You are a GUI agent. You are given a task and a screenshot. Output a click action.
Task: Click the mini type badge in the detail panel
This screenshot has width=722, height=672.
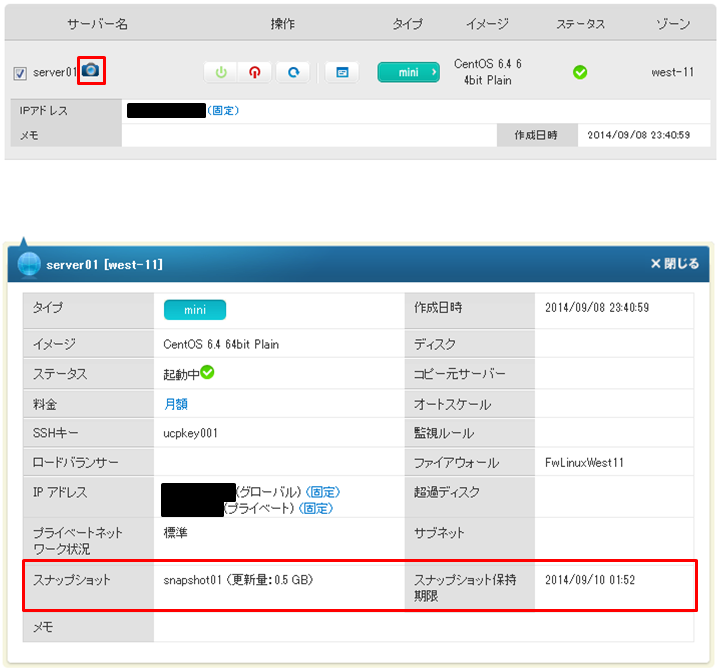pos(194,310)
